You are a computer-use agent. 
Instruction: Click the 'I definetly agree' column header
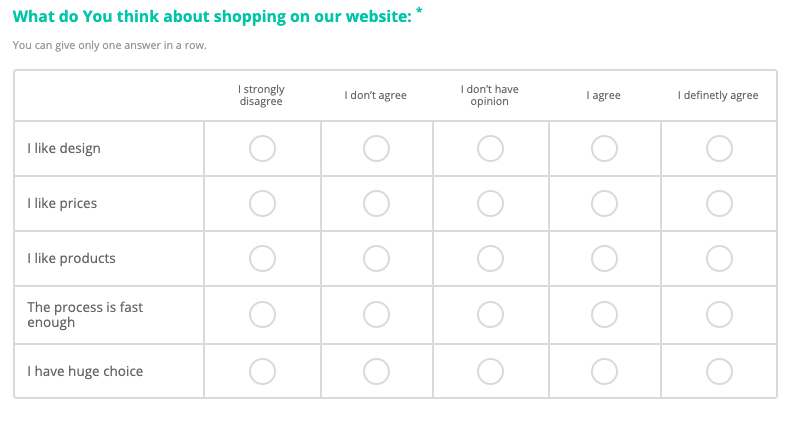pyautogui.click(x=718, y=96)
